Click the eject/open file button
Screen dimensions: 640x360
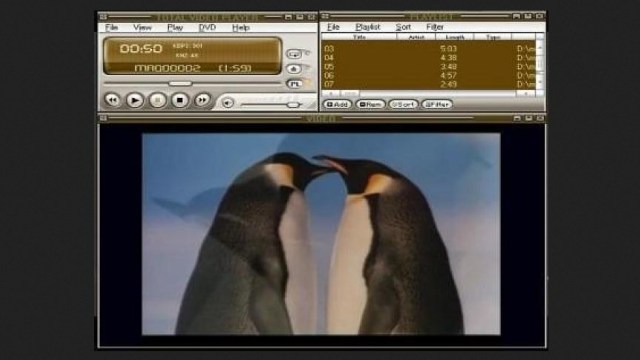tap(294, 69)
